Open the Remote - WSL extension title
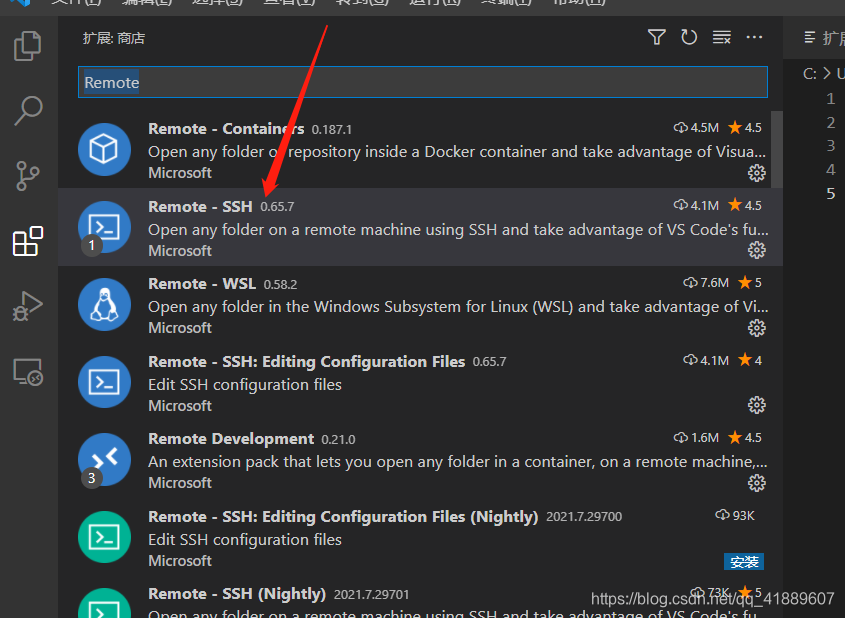 point(202,283)
